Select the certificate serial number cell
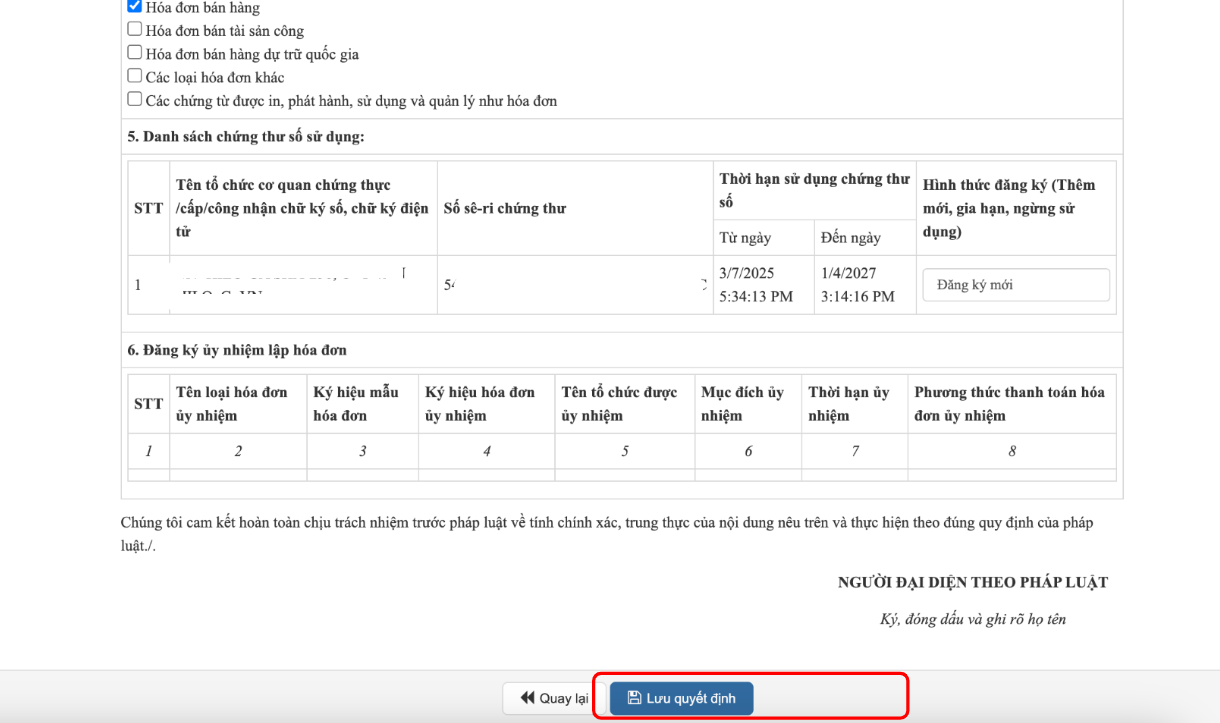The image size is (1220, 723). pyautogui.click(x=574, y=285)
